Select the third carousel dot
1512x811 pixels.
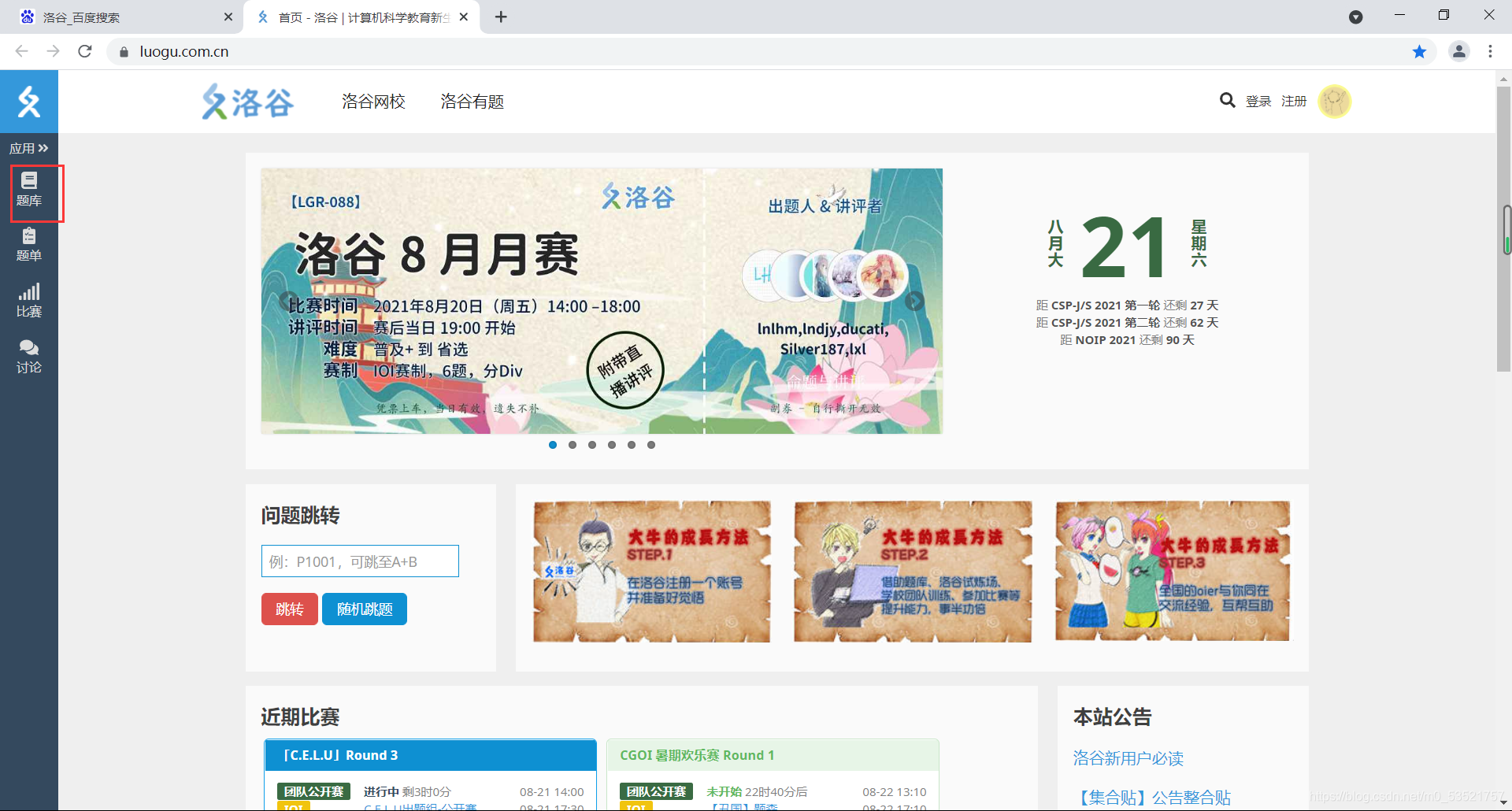point(592,445)
